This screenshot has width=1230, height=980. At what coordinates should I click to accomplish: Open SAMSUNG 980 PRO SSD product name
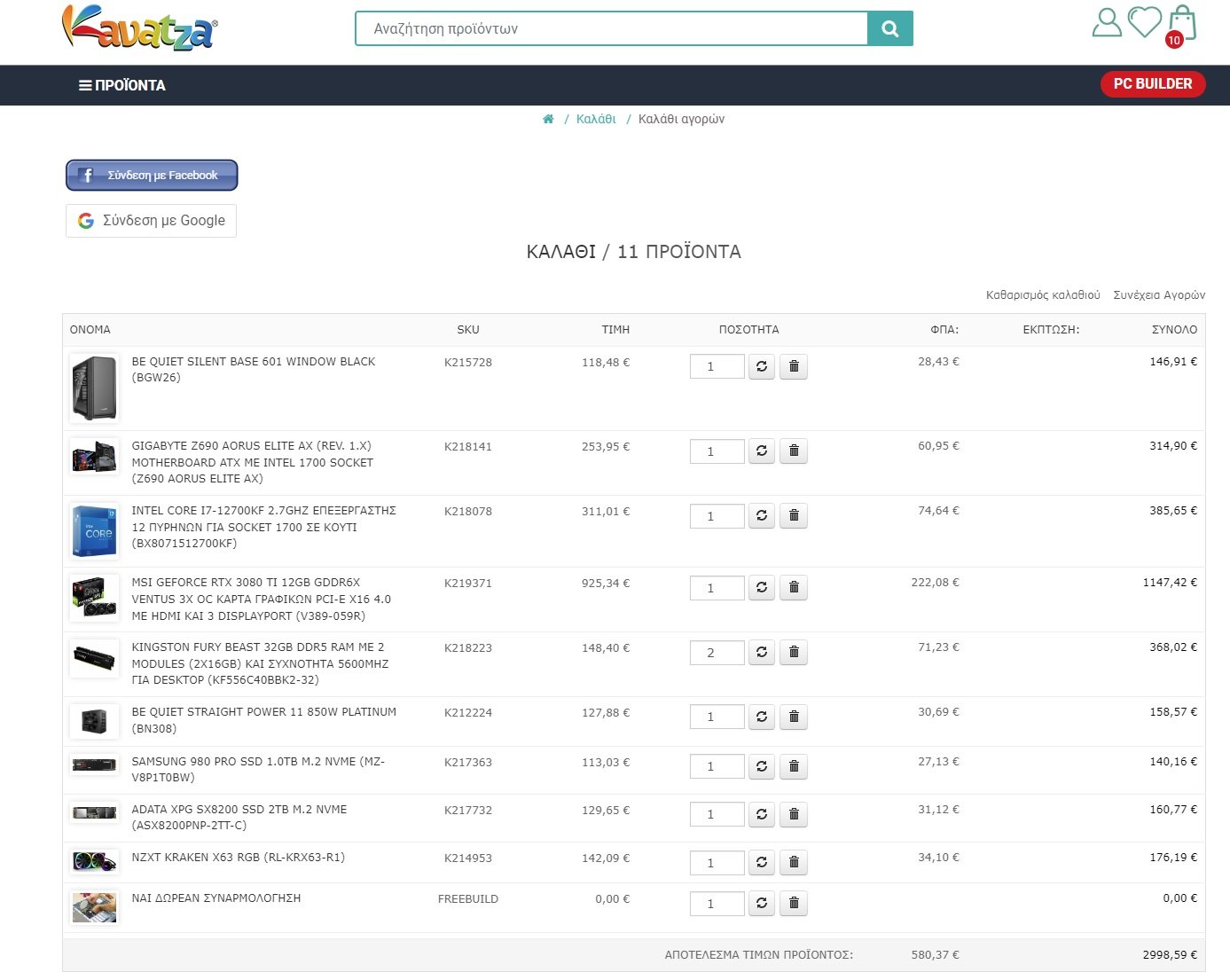coord(258,770)
